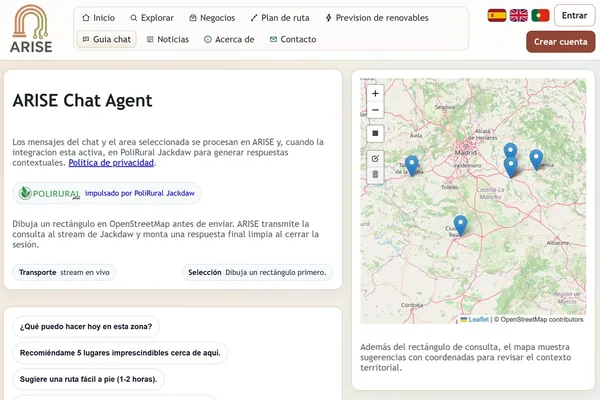Open the Negocios menu item
This screenshot has height=400, width=600.
click(x=212, y=18)
